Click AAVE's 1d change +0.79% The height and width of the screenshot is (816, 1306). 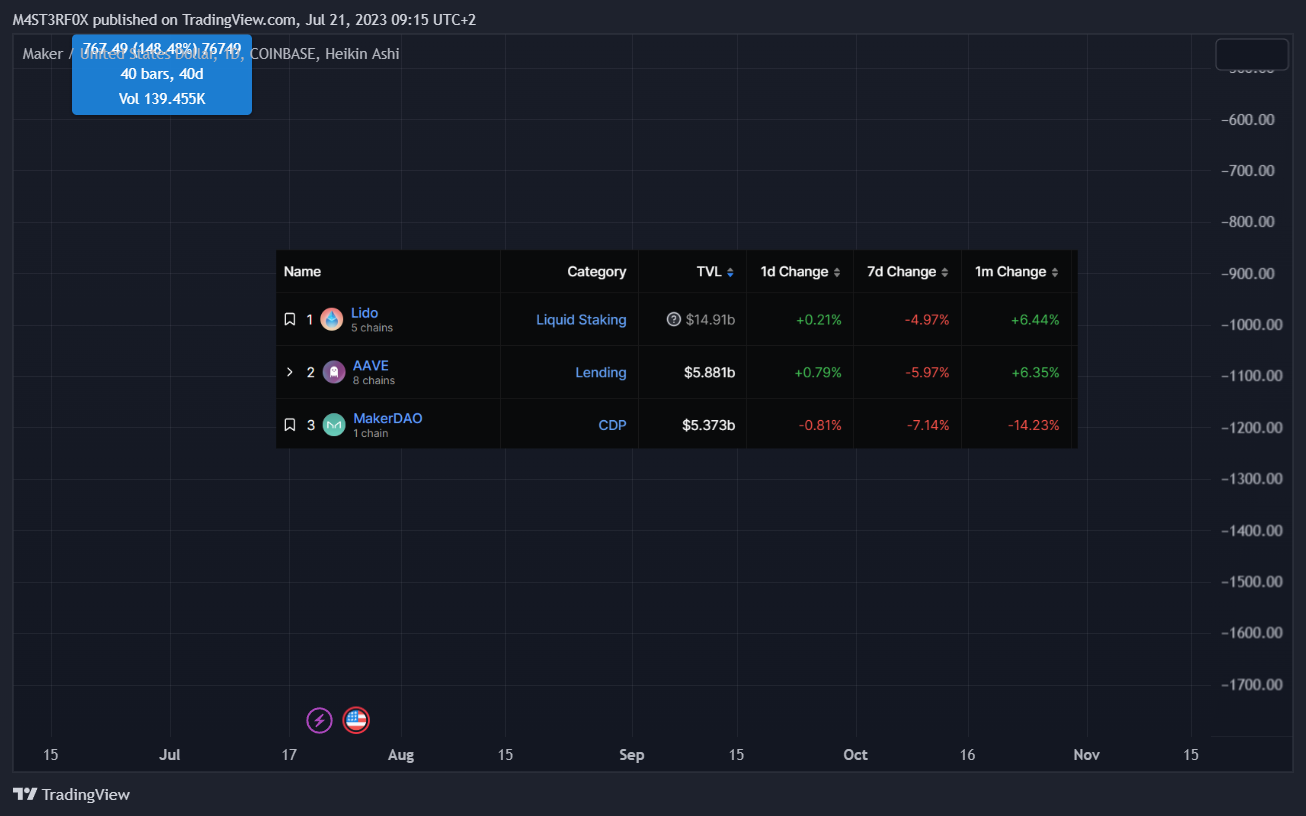pos(819,372)
